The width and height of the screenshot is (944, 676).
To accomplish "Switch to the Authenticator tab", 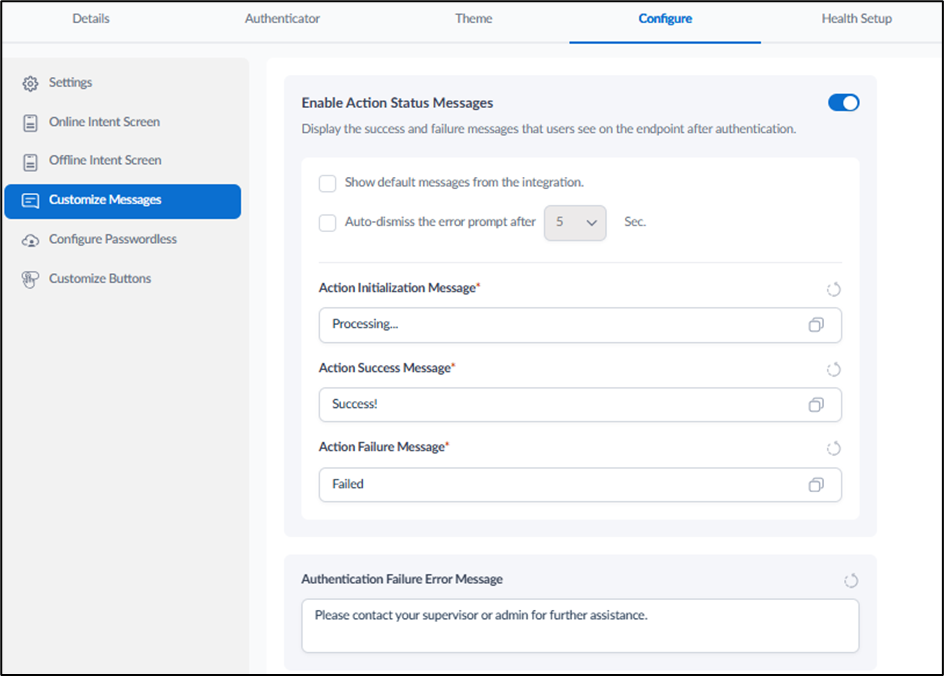I will (x=282, y=19).
